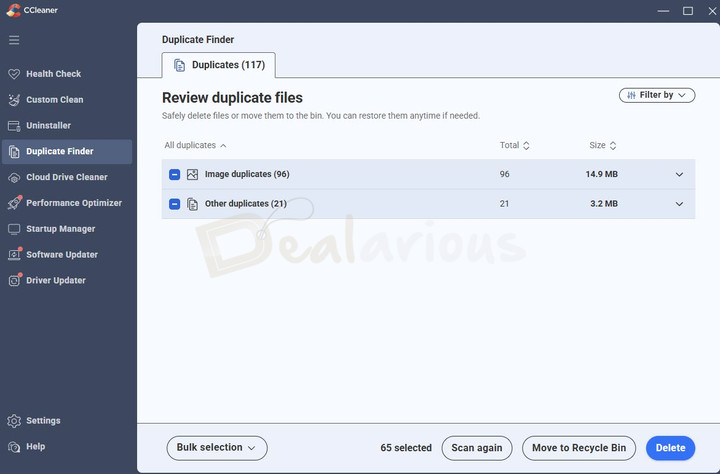Click the '14.9 MB' size value
This screenshot has height=474, width=720.
[602, 175]
